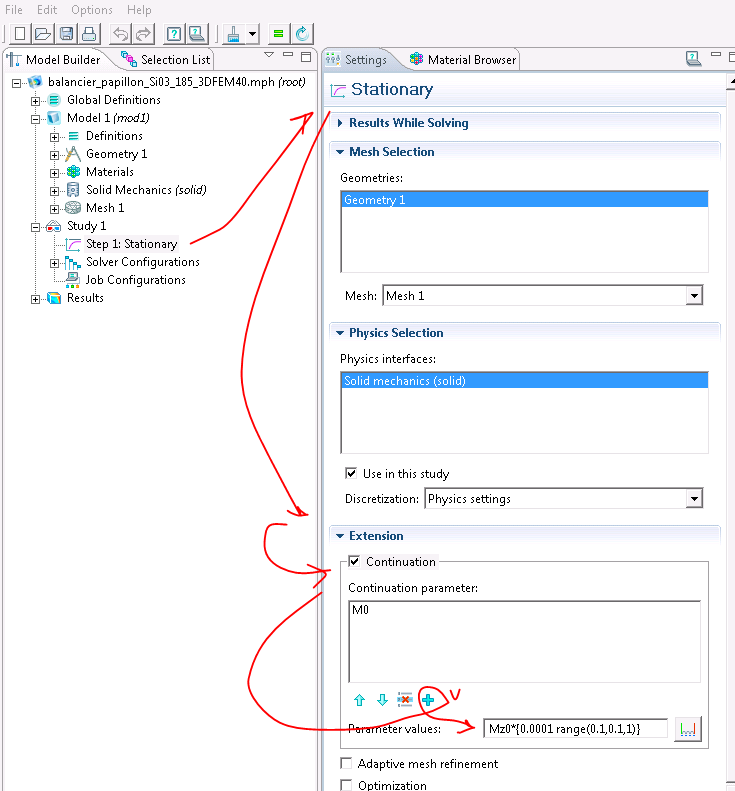Add a continuation parameter with plus icon
Screen dimensions: 735x791
coord(427,700)
